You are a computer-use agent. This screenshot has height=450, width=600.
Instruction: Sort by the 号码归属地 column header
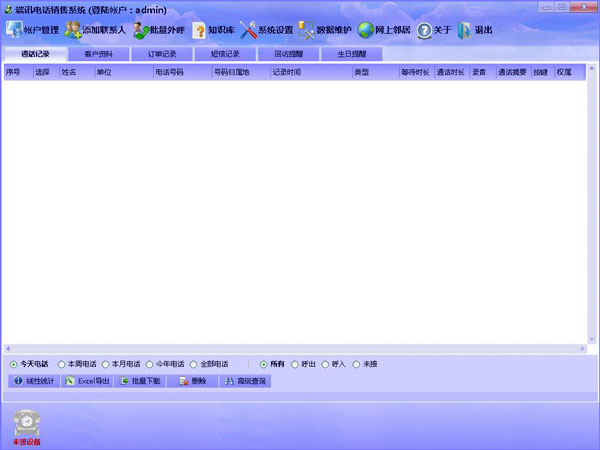(x=241, y=72)
